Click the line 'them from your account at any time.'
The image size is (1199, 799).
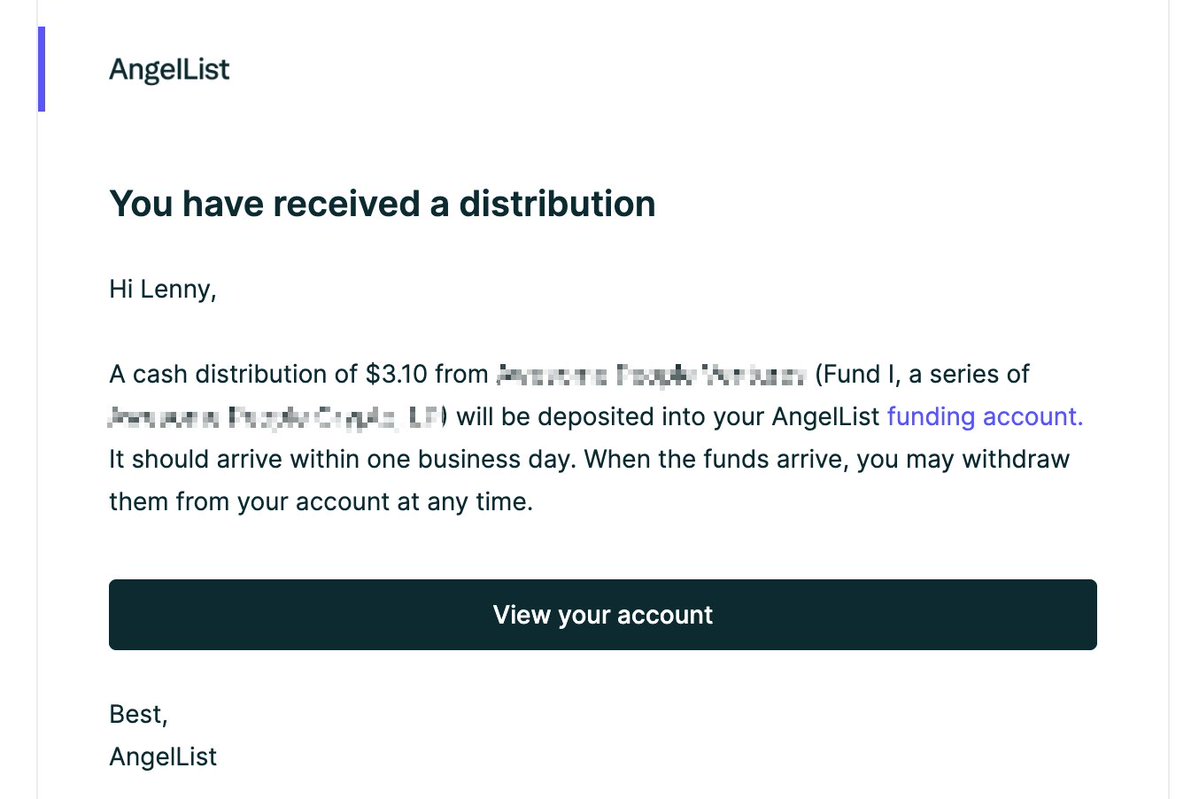tap(321, 502)
